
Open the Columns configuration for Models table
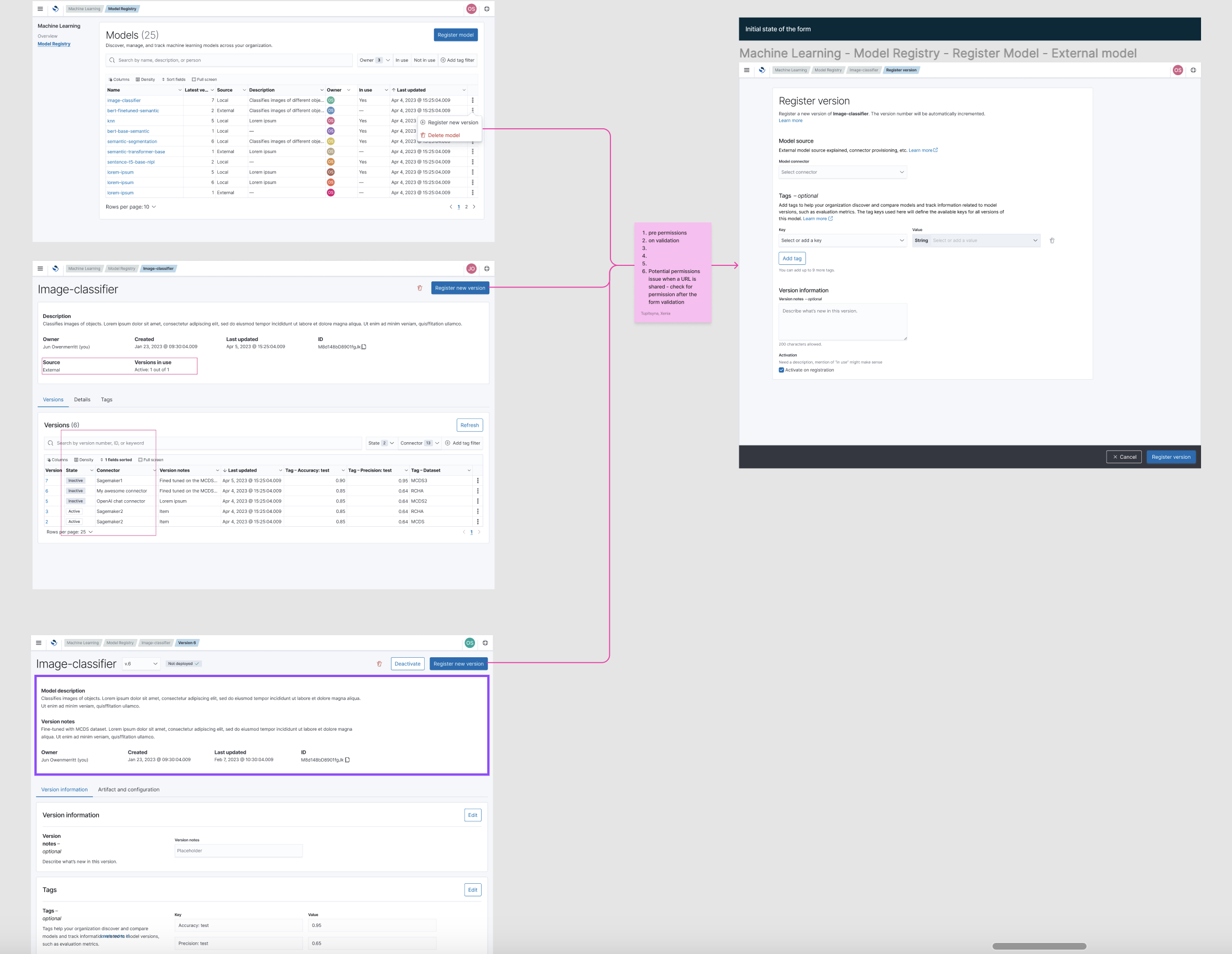(118, 79)
